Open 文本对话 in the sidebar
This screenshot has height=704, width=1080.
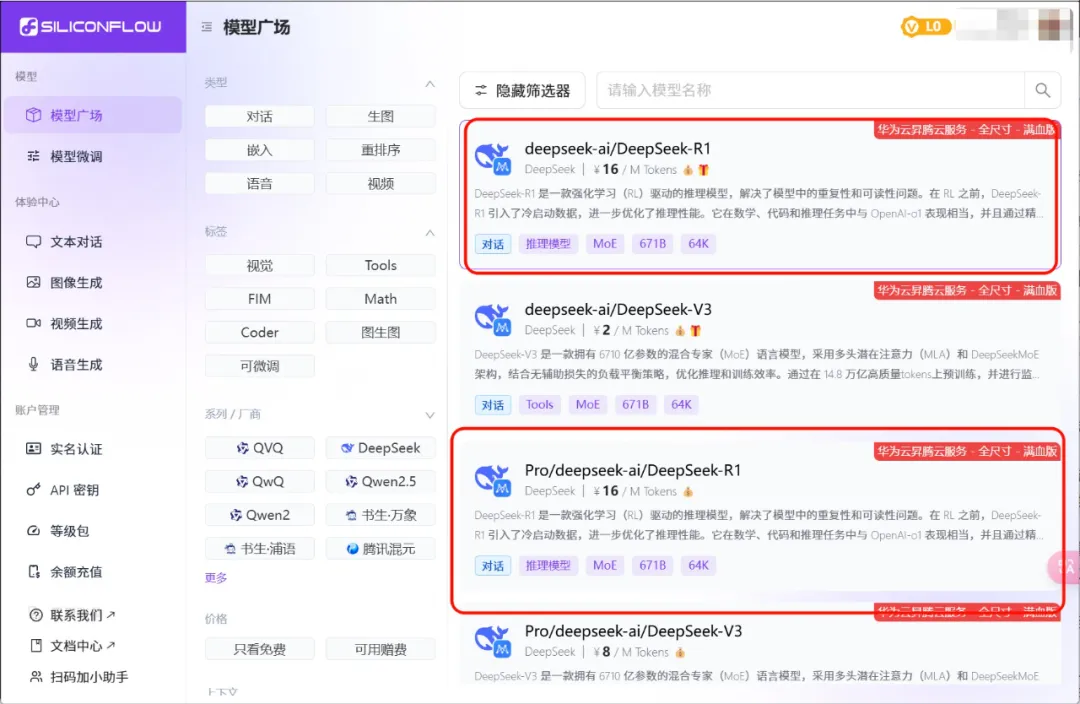click(x=77, y=242)
